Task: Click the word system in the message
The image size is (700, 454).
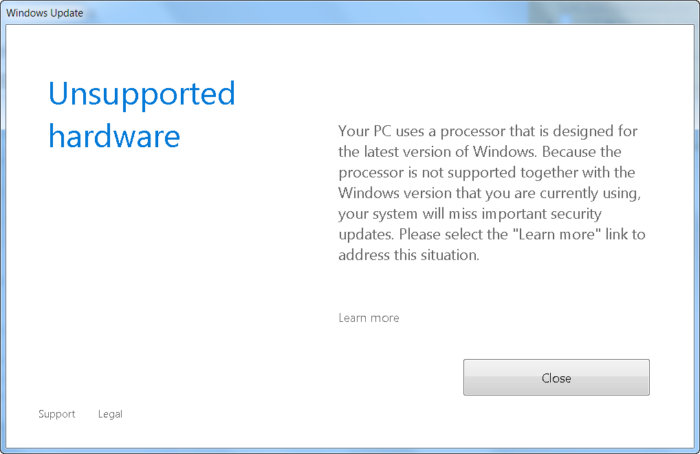Action: tap(397, 214)
